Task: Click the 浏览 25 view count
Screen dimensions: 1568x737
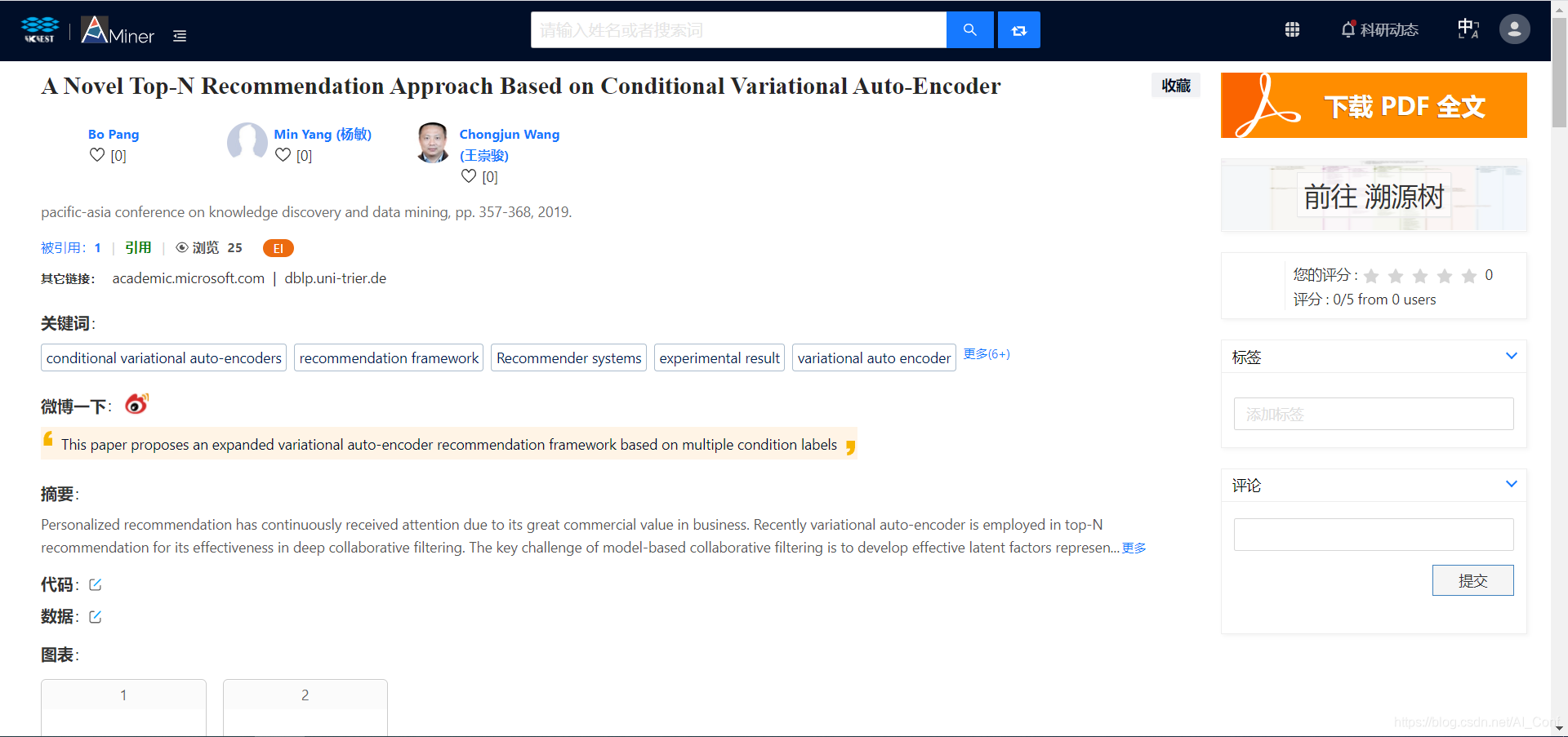Action: pos(209,247)
